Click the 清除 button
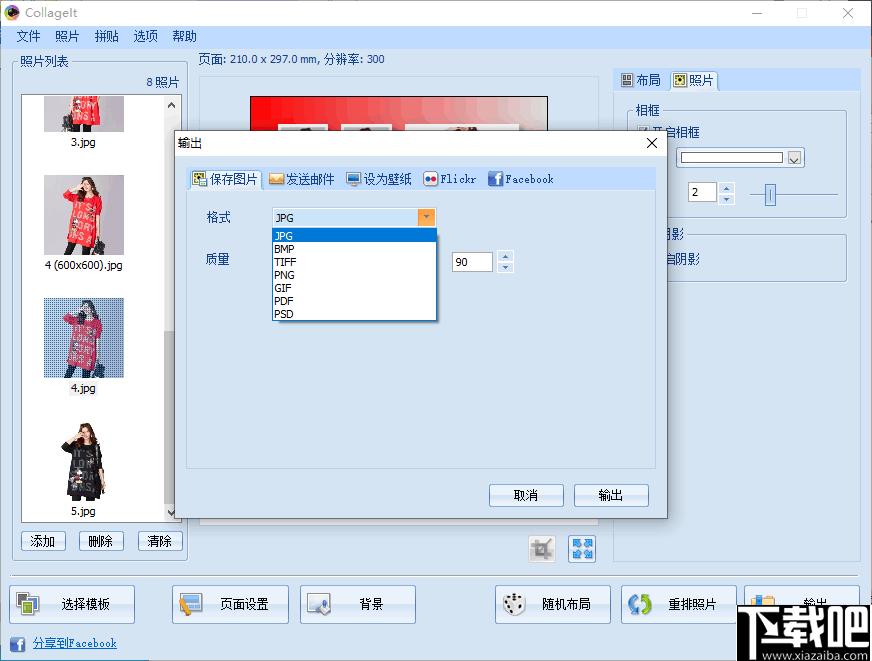 click(160, 541)
